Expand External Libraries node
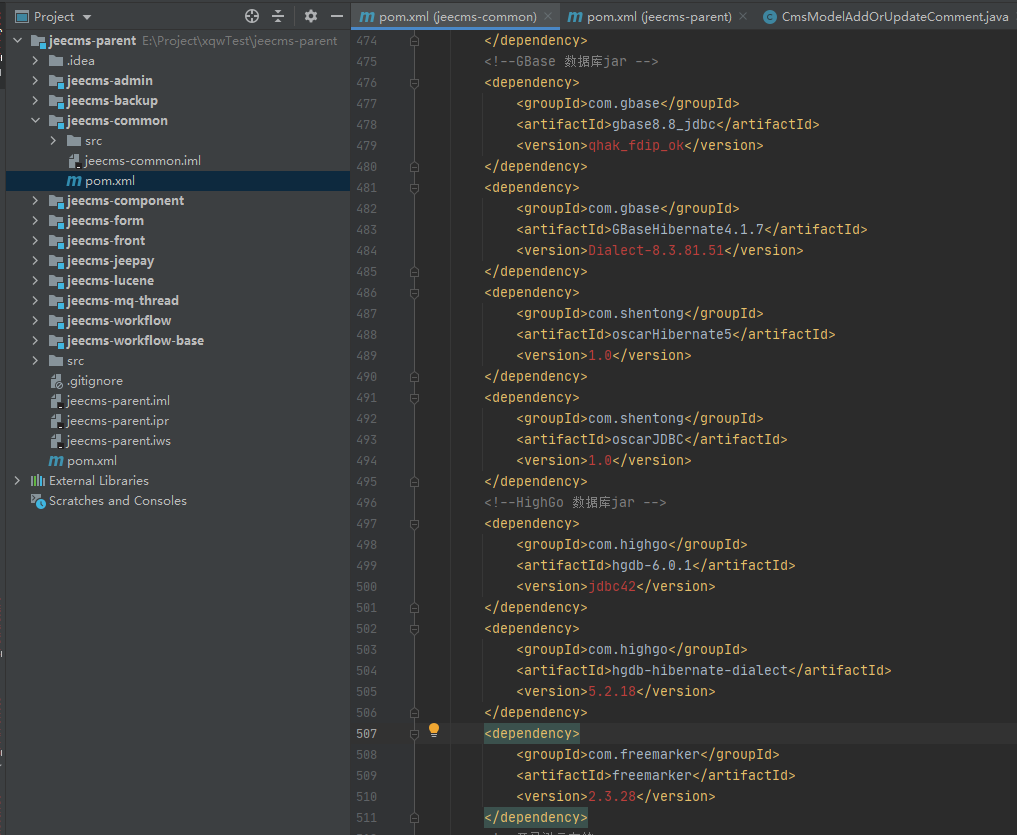 click(17, 481)
